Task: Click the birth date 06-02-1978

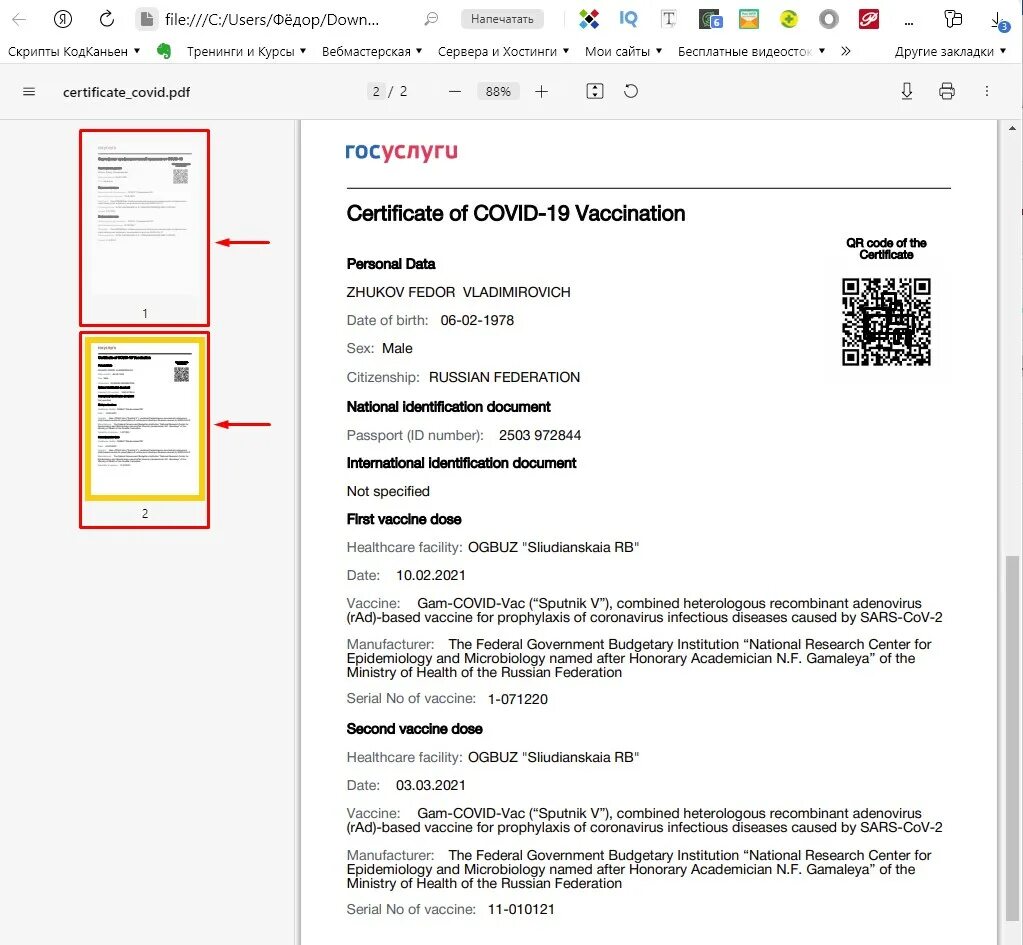Action: (477, 320)
